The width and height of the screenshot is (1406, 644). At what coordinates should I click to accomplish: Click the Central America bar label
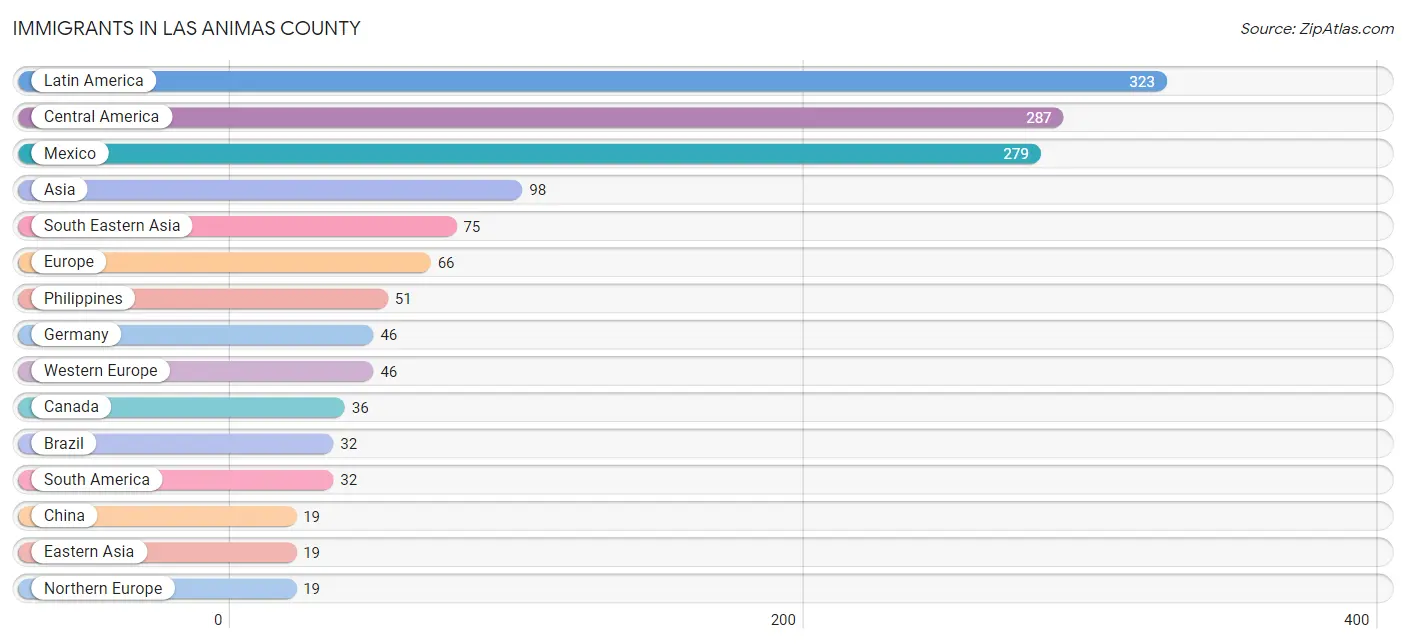pyautogui.click(x=101, y=117)
